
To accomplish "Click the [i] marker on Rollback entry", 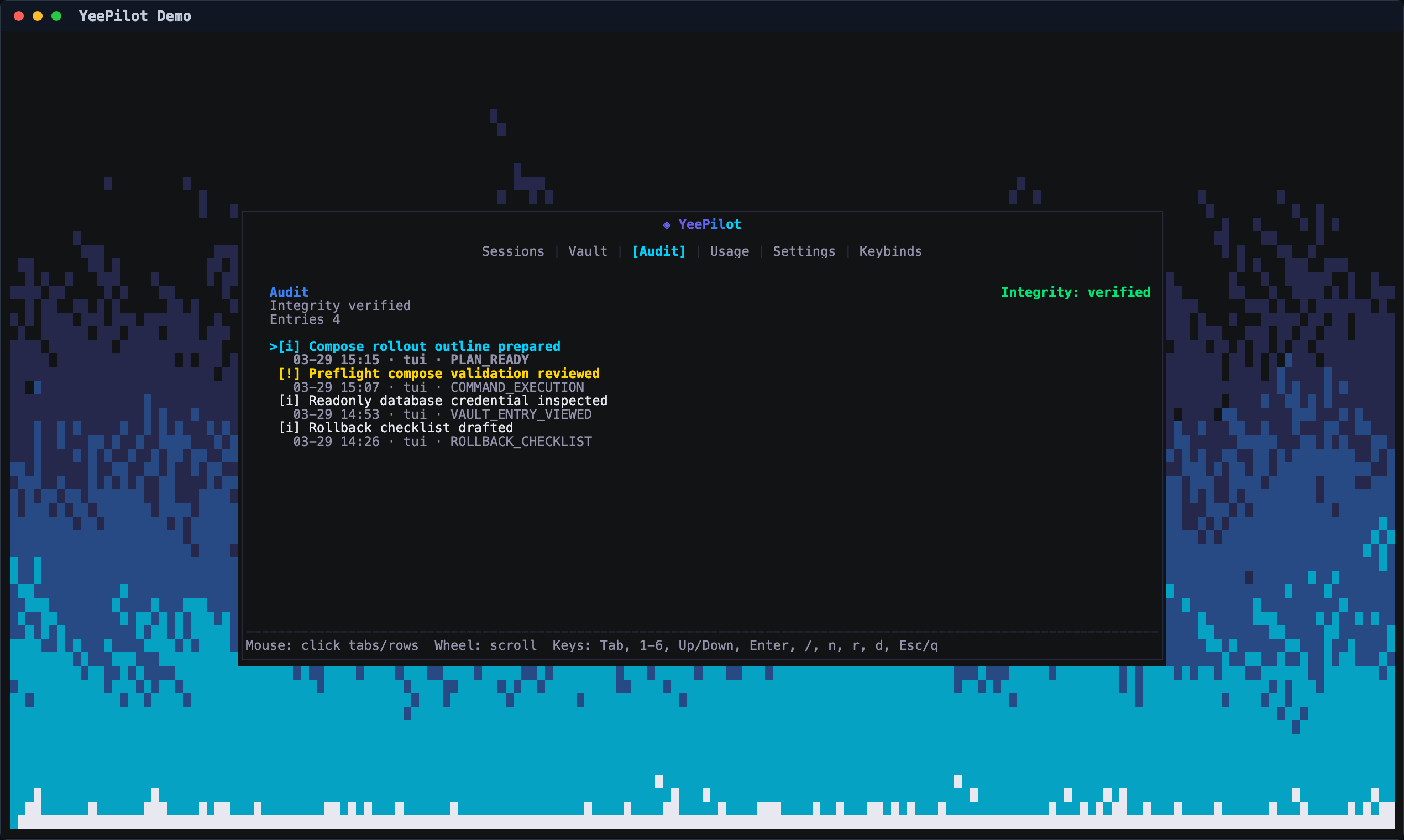I will 289,427.
